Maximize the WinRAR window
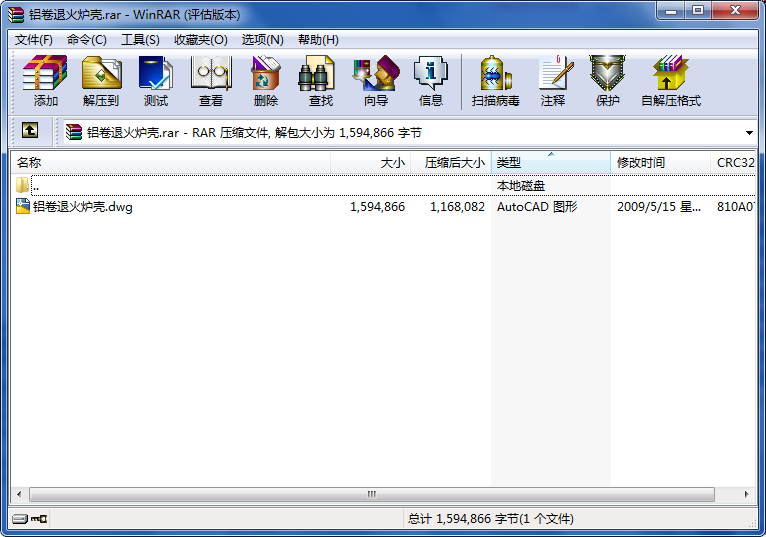The width and height of the screenshot is (766, 537). 698,11
